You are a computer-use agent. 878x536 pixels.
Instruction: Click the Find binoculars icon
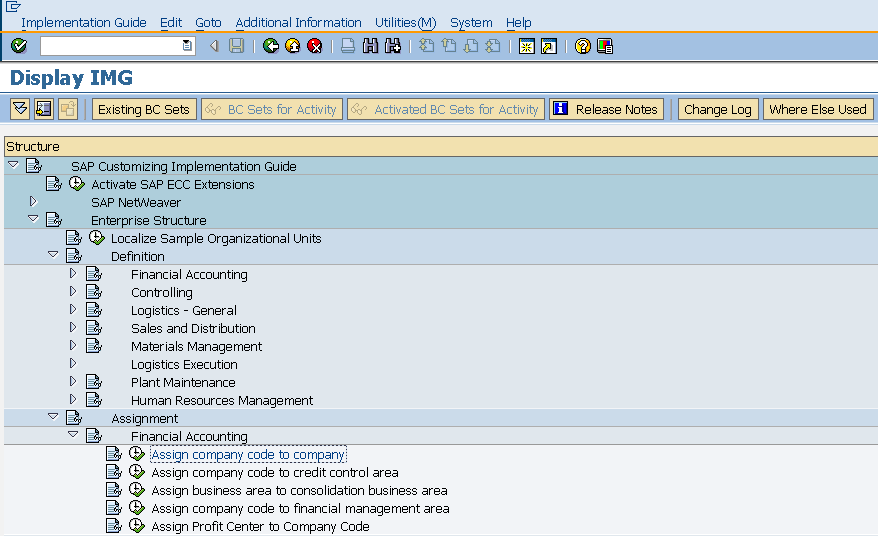click(x=370, y=46)
